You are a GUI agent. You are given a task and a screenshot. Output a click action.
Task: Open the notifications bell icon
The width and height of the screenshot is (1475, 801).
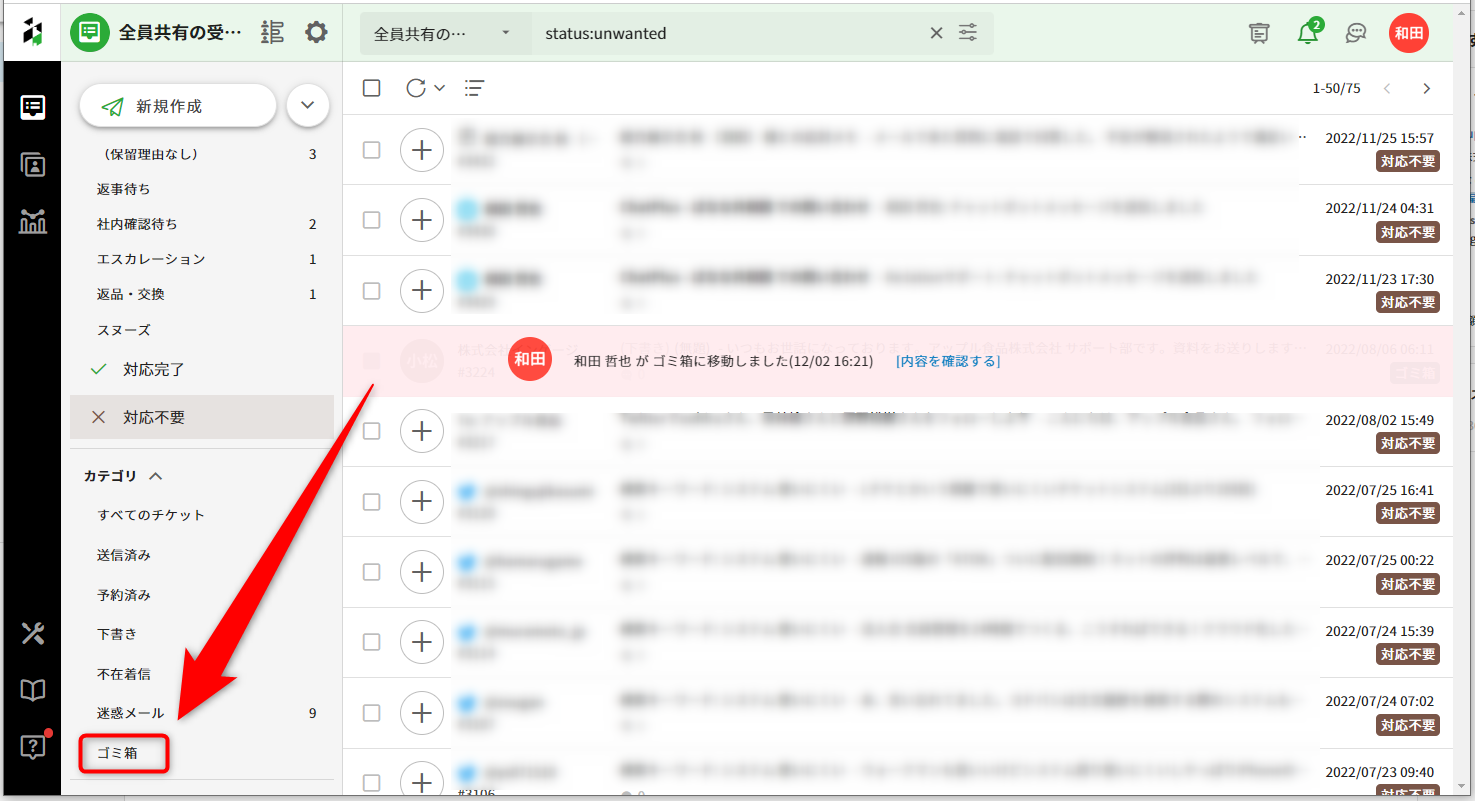1307,33
